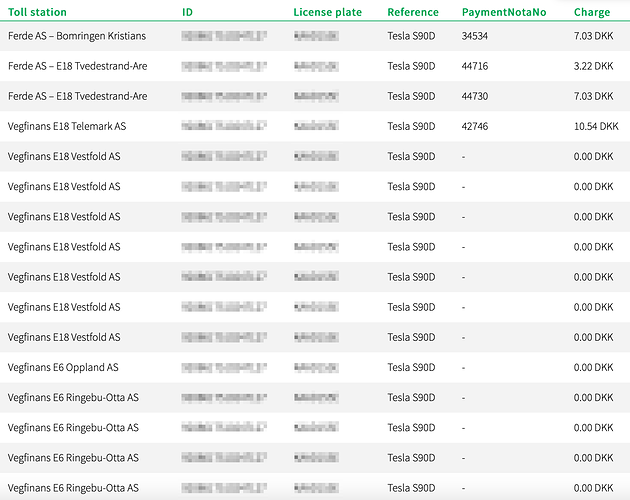
Task: Click the License plate column header
Action: coord(327,12)
